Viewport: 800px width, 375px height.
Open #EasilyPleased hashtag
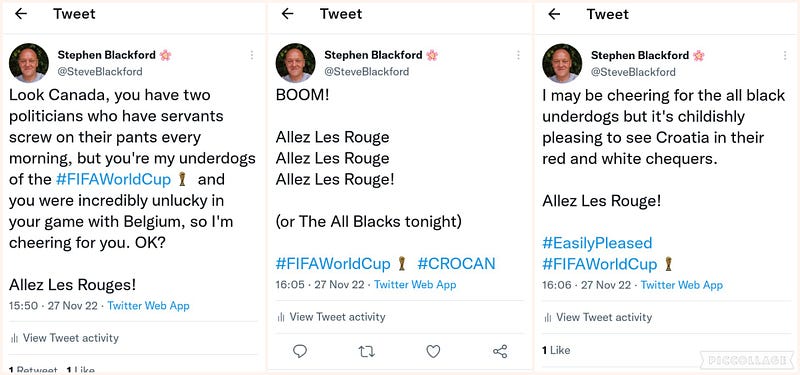(x=597, y=243)
